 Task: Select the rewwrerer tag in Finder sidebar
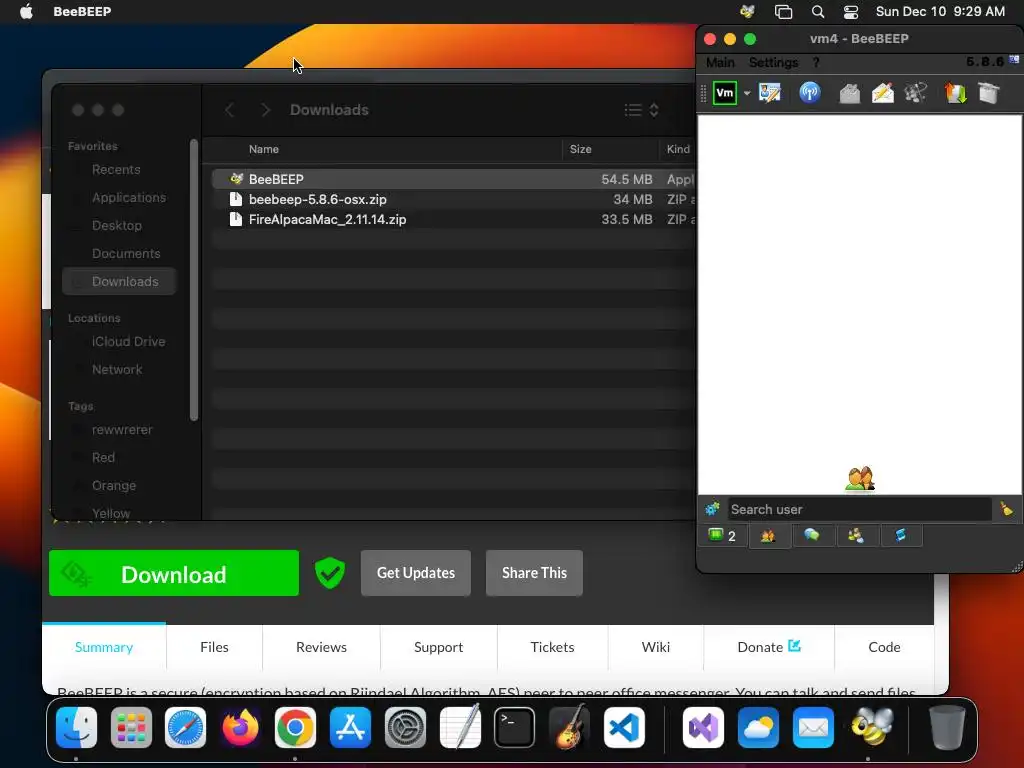pyautogui.click(x=121, y=430)
